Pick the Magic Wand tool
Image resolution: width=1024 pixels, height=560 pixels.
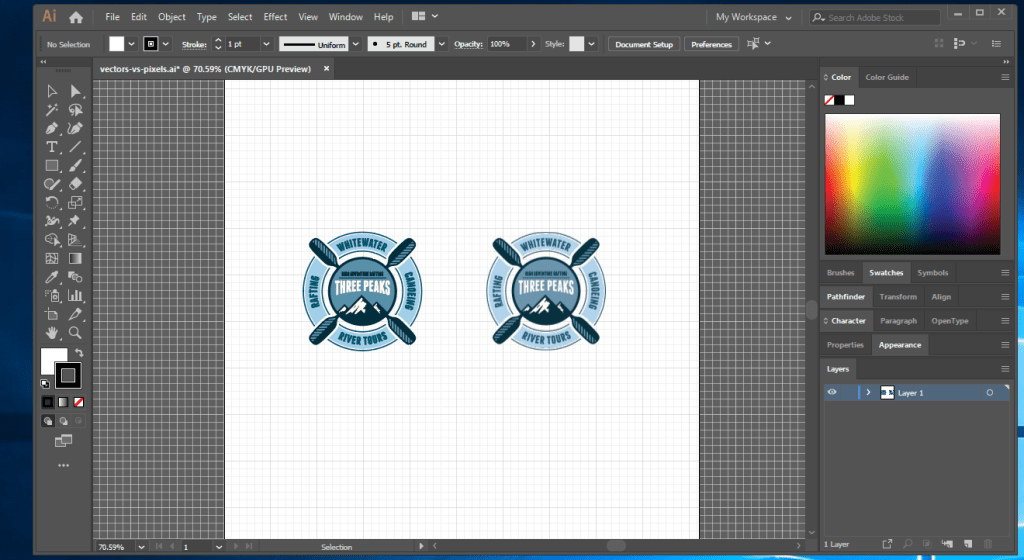(x=52, y=111)
